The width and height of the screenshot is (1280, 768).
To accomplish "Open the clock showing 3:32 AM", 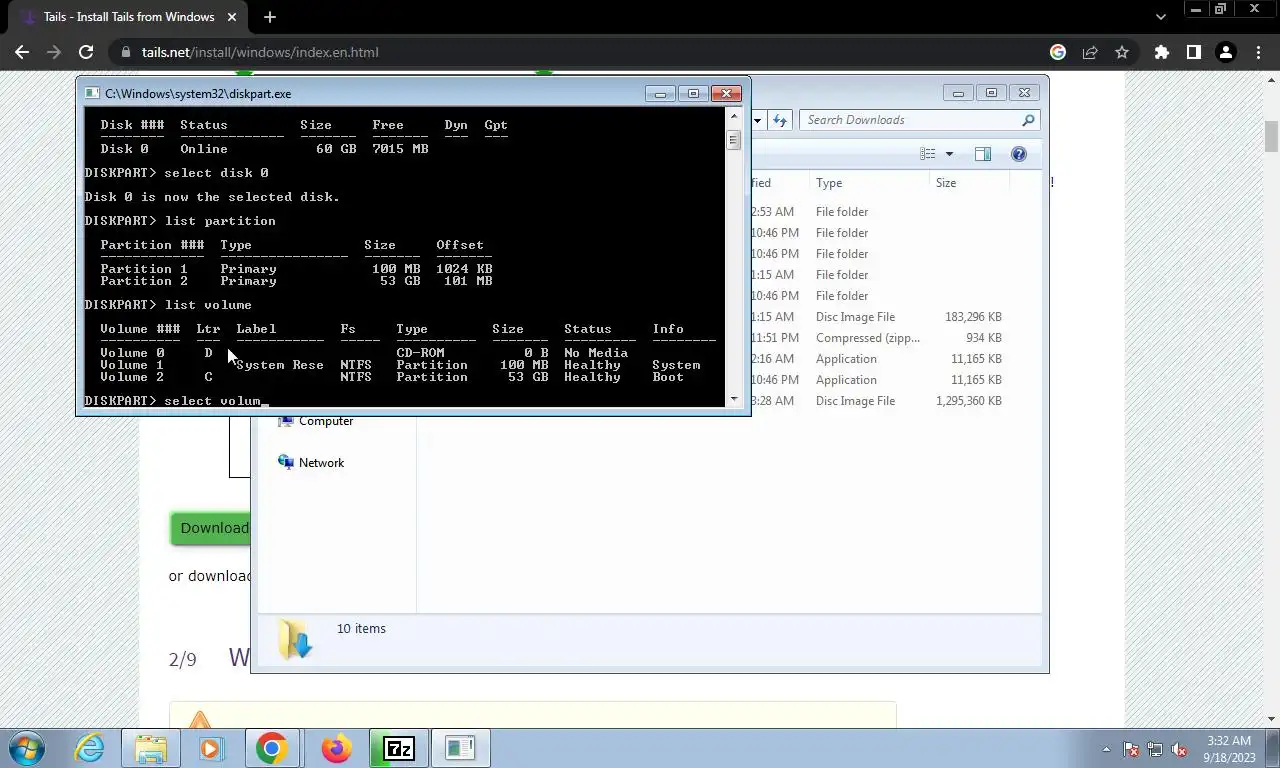I will pyautogui.click(x=1228, y=749).
